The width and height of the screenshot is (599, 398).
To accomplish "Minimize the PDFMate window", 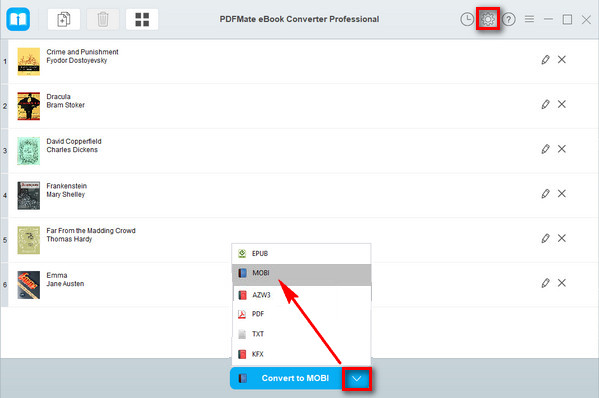I will coord(549,19).
